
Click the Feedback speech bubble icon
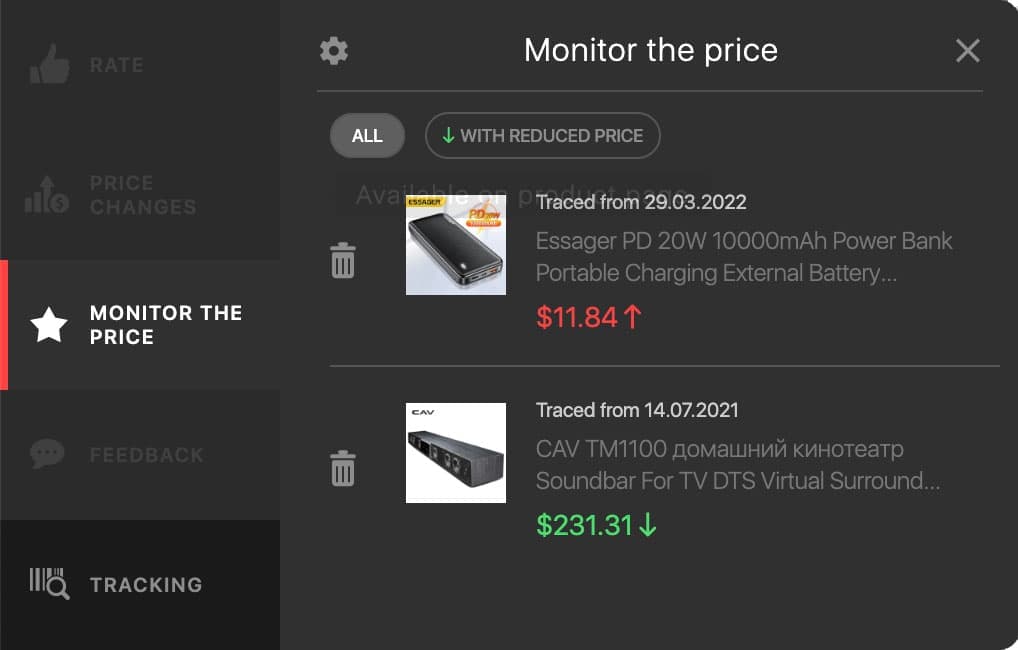[x=47, y=455]
